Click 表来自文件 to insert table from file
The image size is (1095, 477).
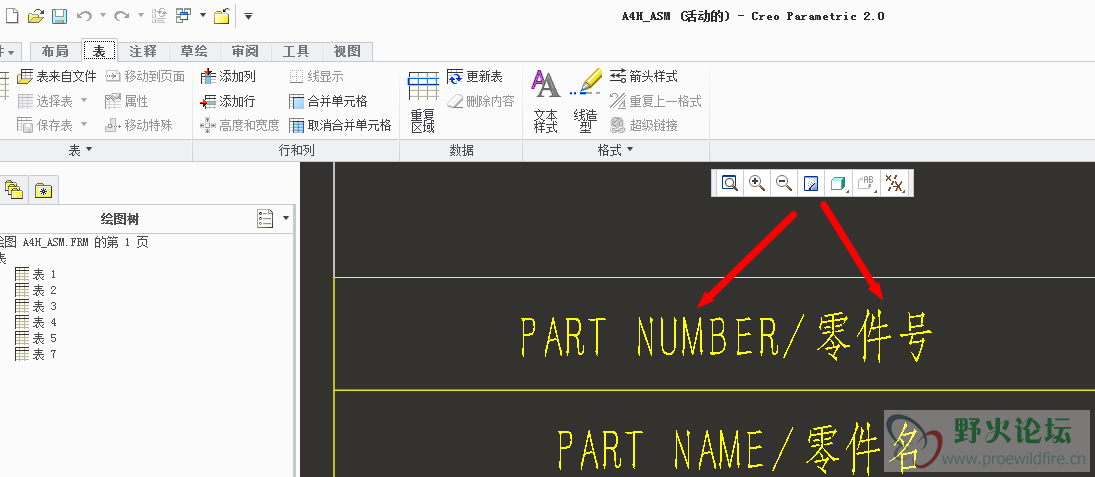57,76
